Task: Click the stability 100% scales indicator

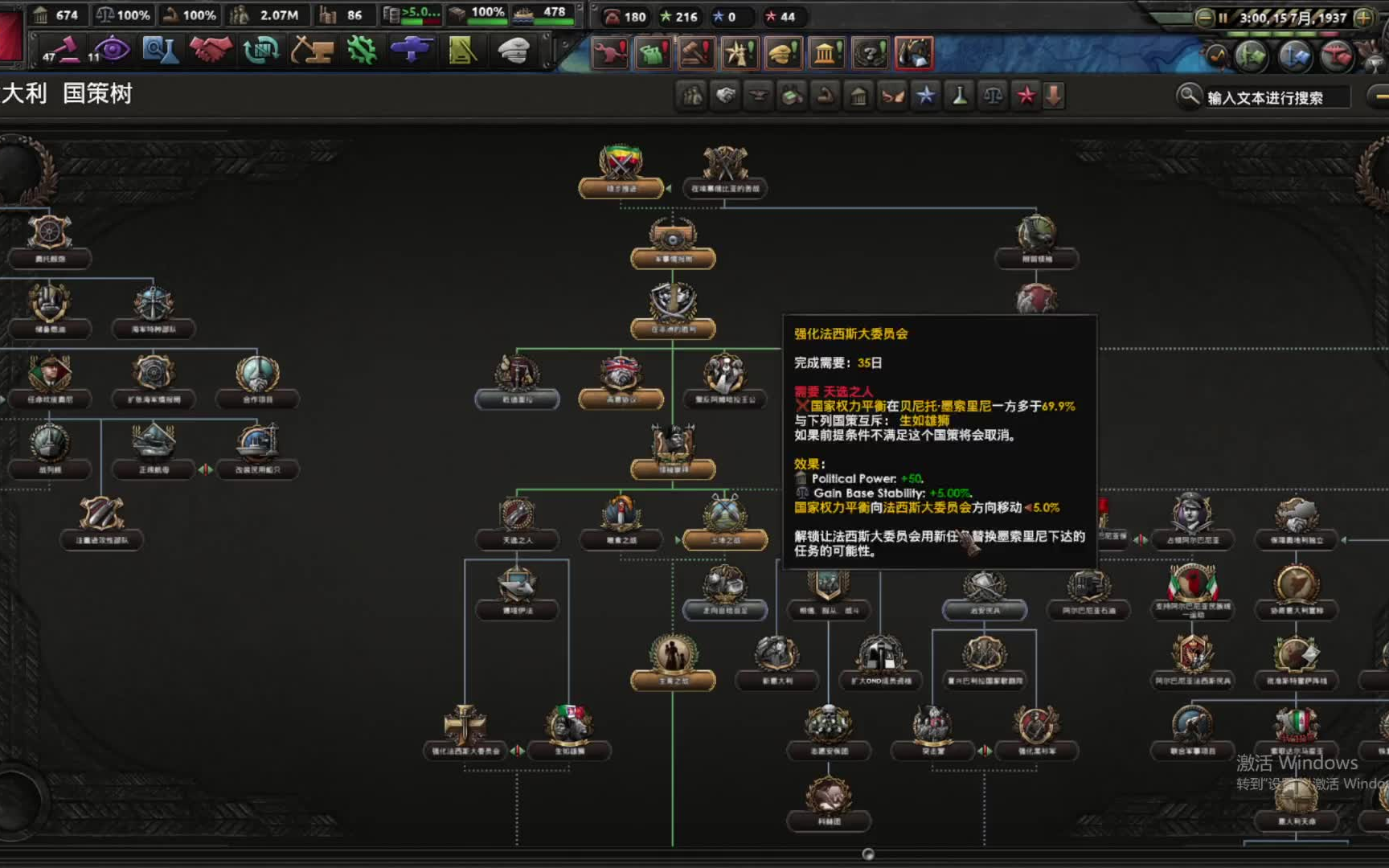Action: pos(123,14)
